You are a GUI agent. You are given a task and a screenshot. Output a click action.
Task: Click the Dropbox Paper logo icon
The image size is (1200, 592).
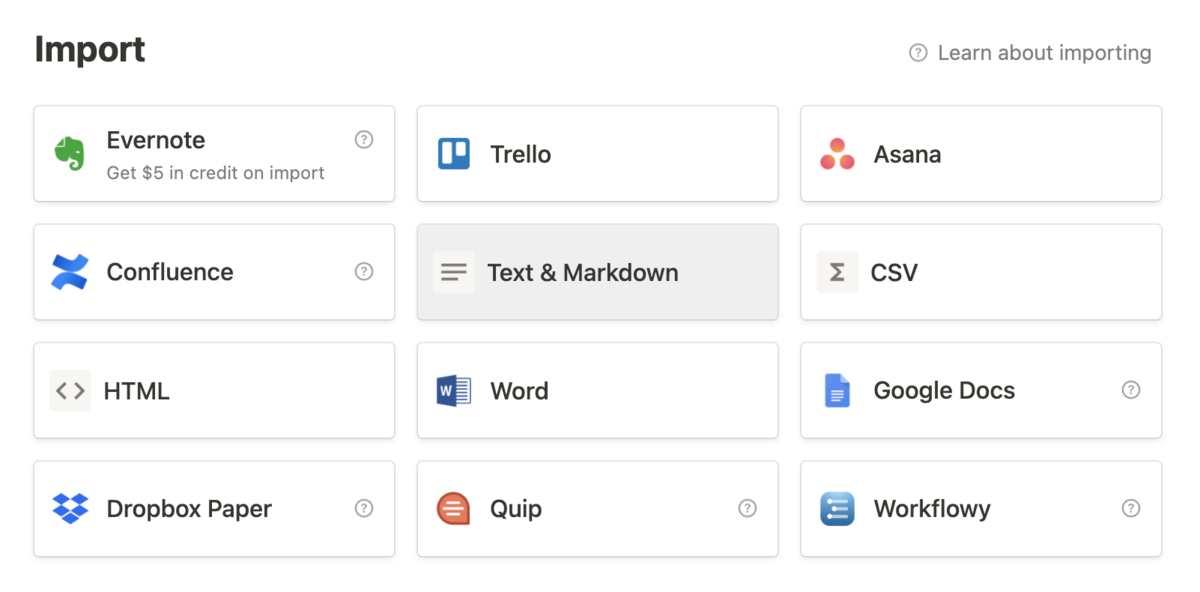click(70, 509)
